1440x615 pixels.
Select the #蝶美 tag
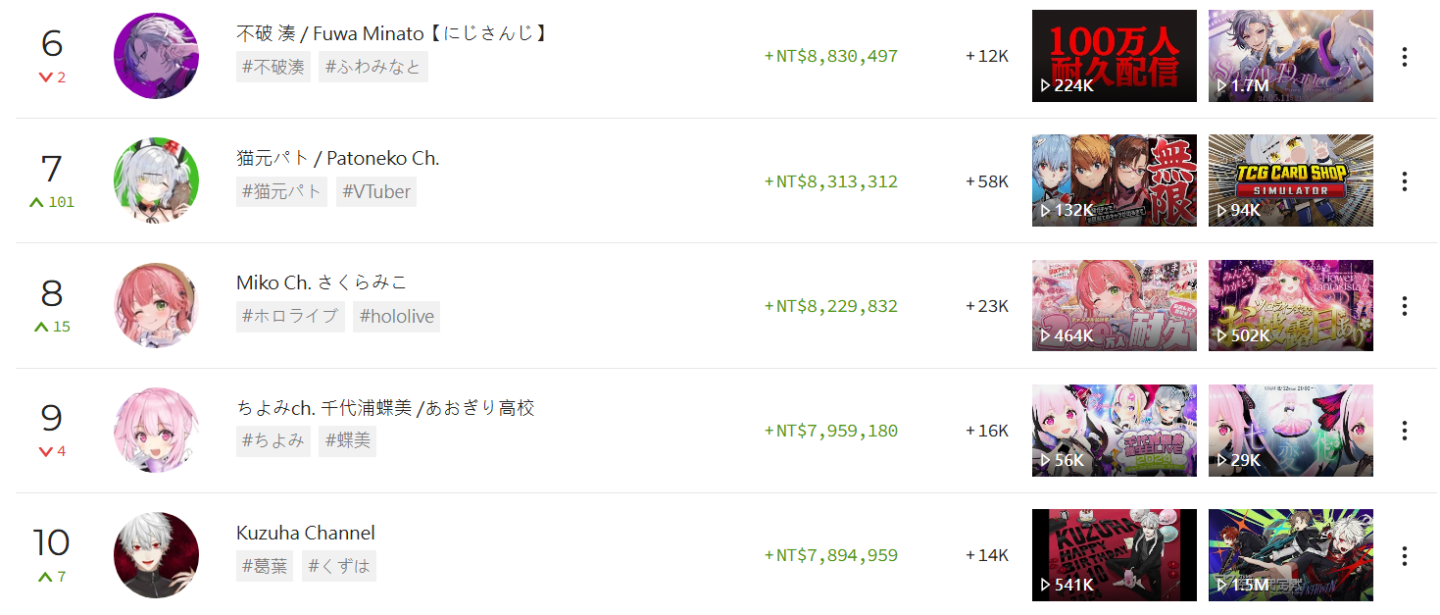coord(347,441)
